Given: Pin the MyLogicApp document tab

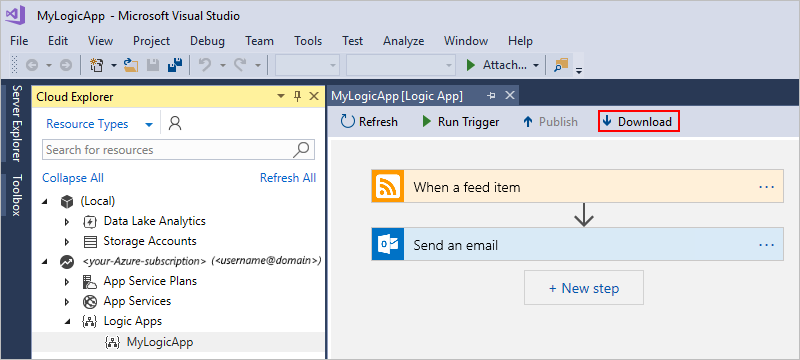Looking at the screenshot, I should [492, 95].
